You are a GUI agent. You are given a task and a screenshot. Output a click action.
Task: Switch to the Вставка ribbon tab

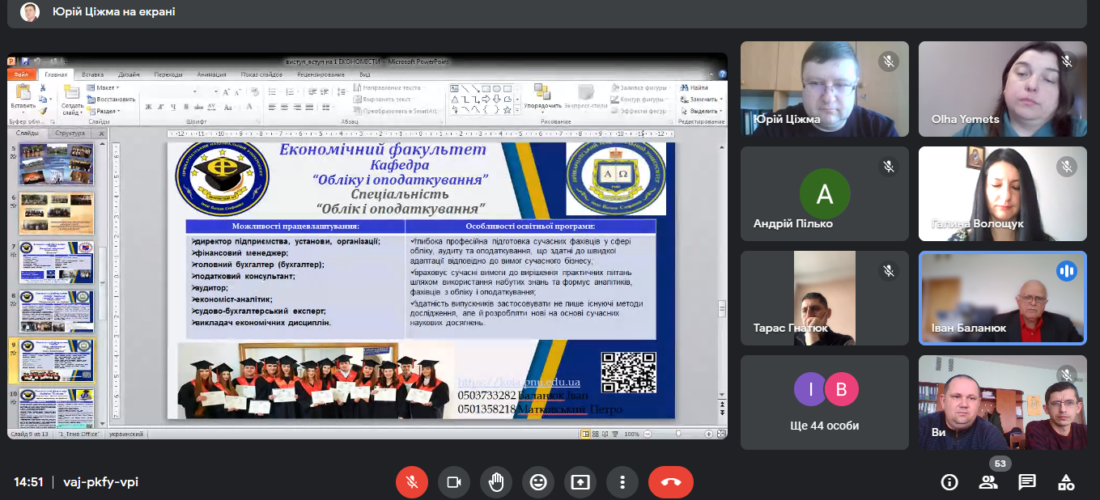[92, 74]
